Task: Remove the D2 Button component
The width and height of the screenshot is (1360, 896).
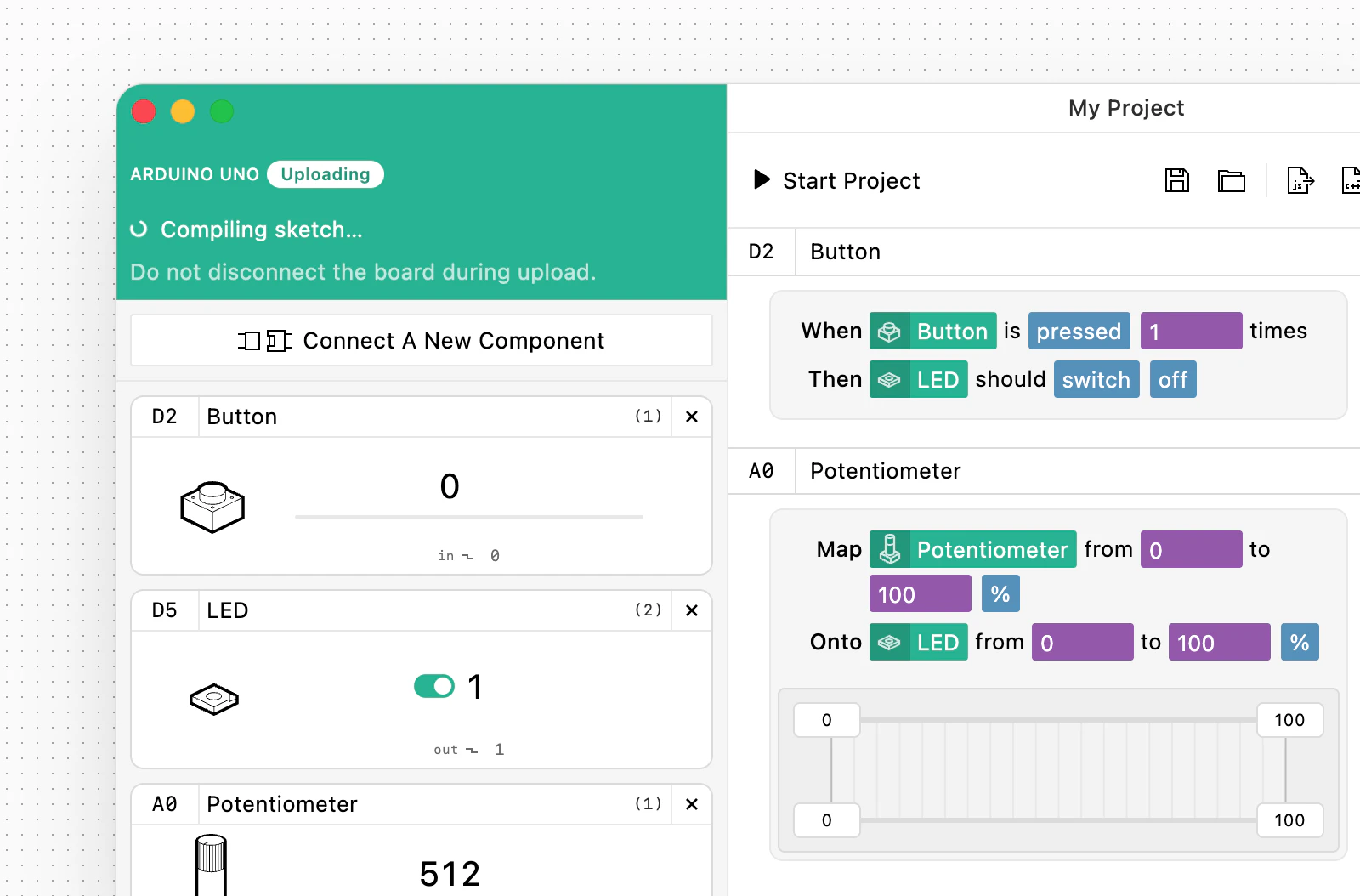Action: (x=692, y=417)
